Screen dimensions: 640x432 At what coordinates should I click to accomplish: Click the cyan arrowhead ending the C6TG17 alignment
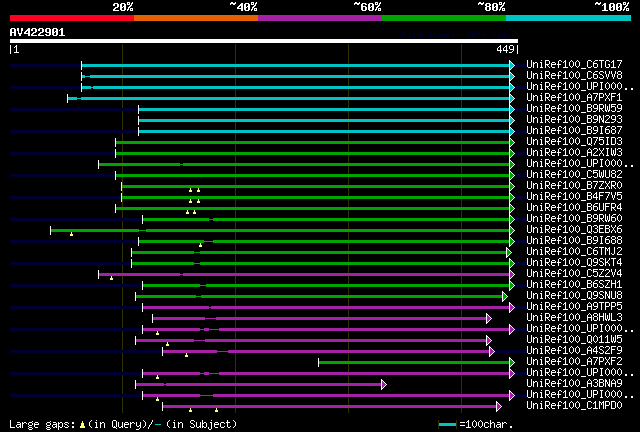click(512, 65)
